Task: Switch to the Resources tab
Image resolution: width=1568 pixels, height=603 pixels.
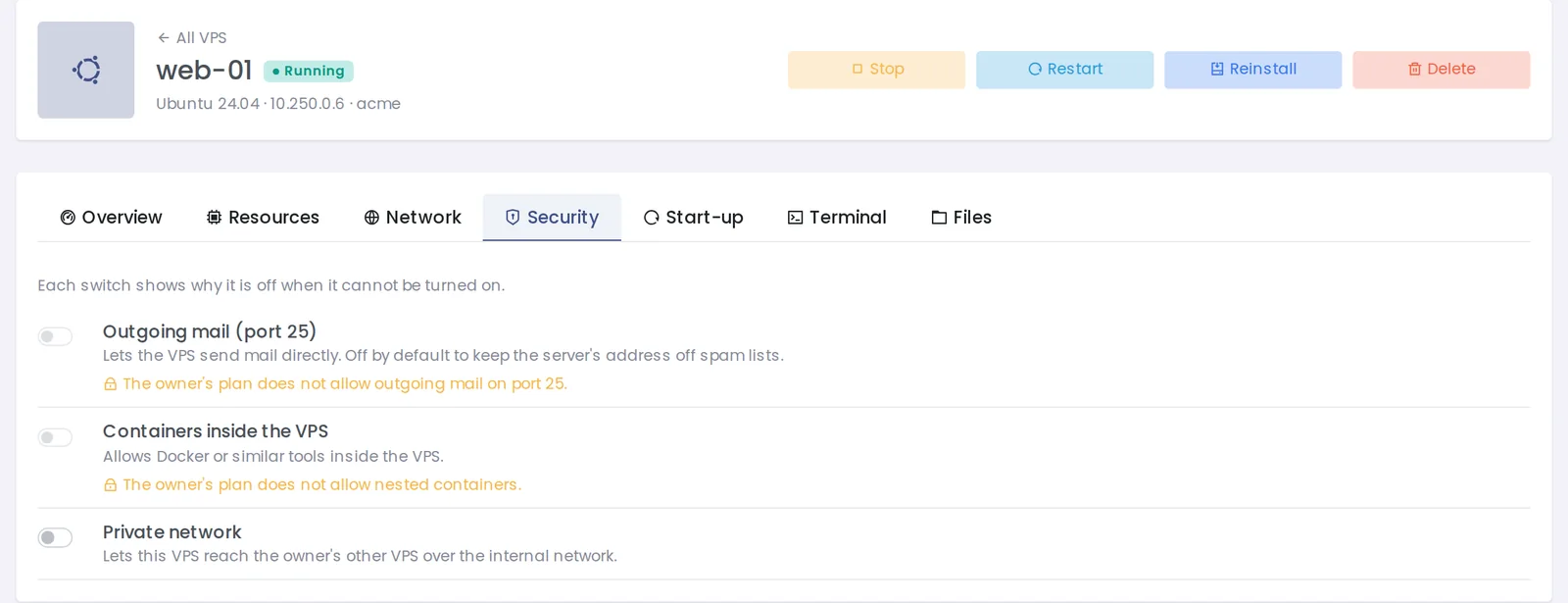Action: point(263,218)
